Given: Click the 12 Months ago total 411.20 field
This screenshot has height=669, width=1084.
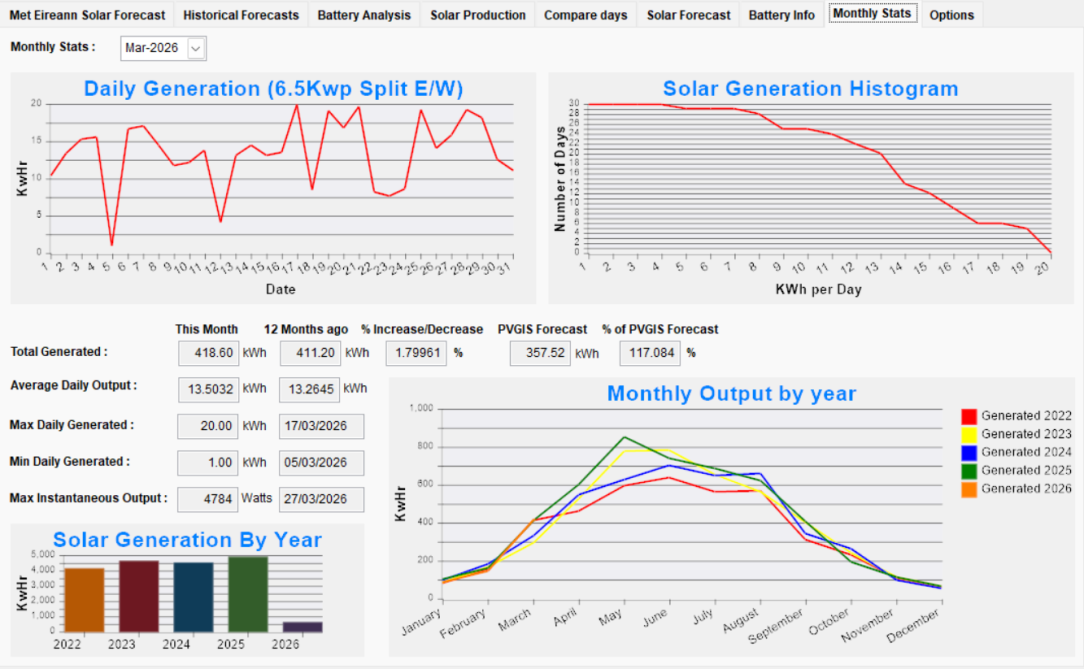Looking at the screenshot, I should pyautogui.click(x=310, y=353).
